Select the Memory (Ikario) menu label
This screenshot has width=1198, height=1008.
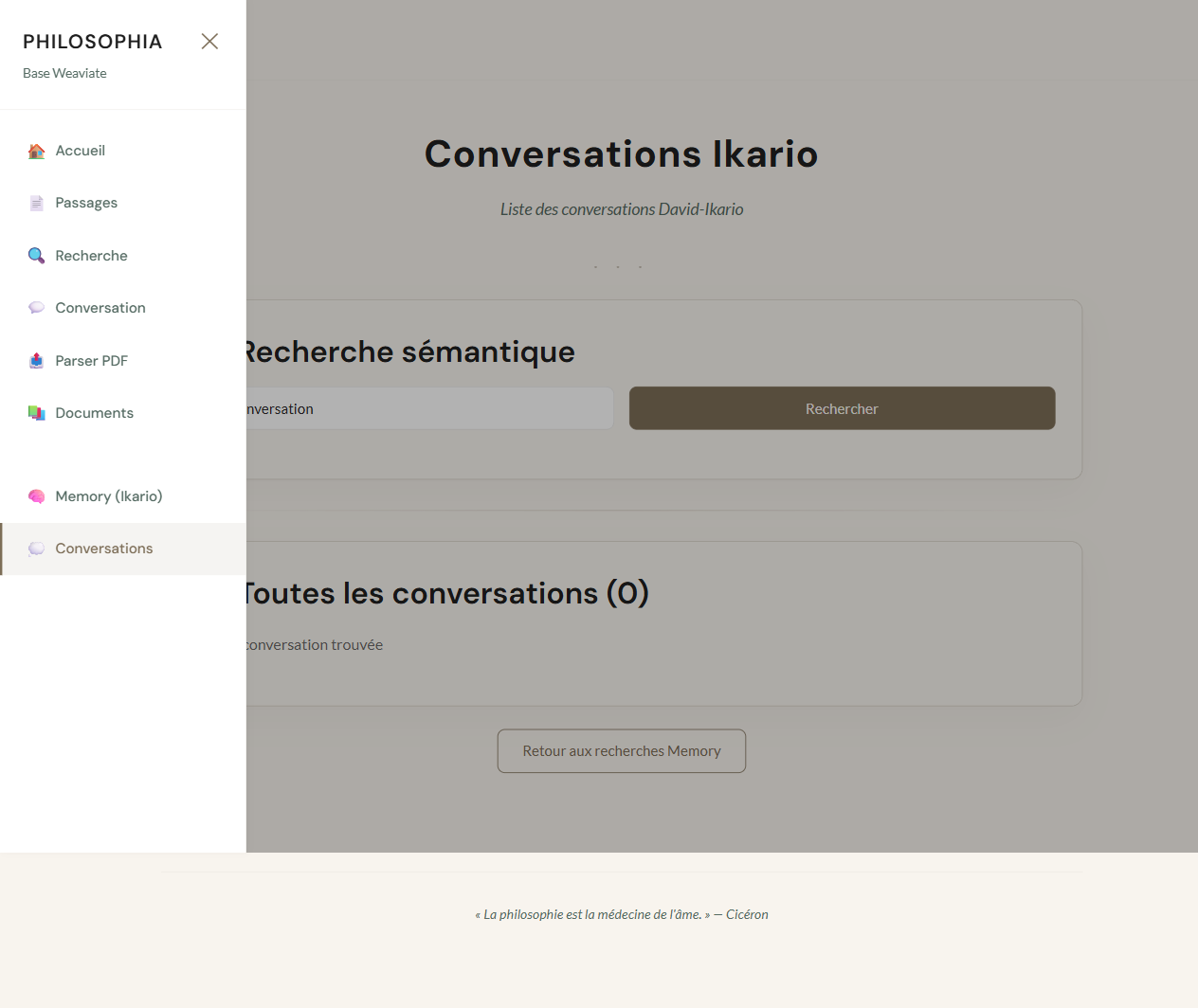point(109,496)
